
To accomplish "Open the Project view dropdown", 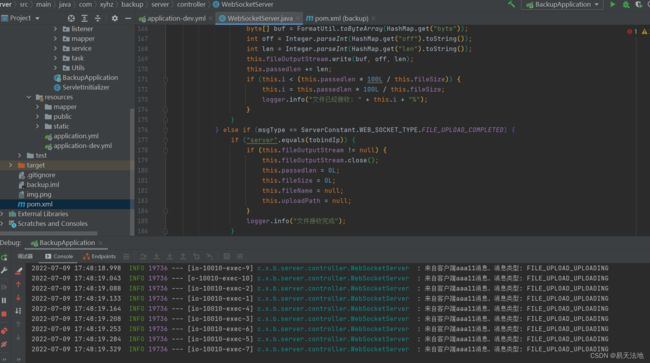I will click(21, 18).
